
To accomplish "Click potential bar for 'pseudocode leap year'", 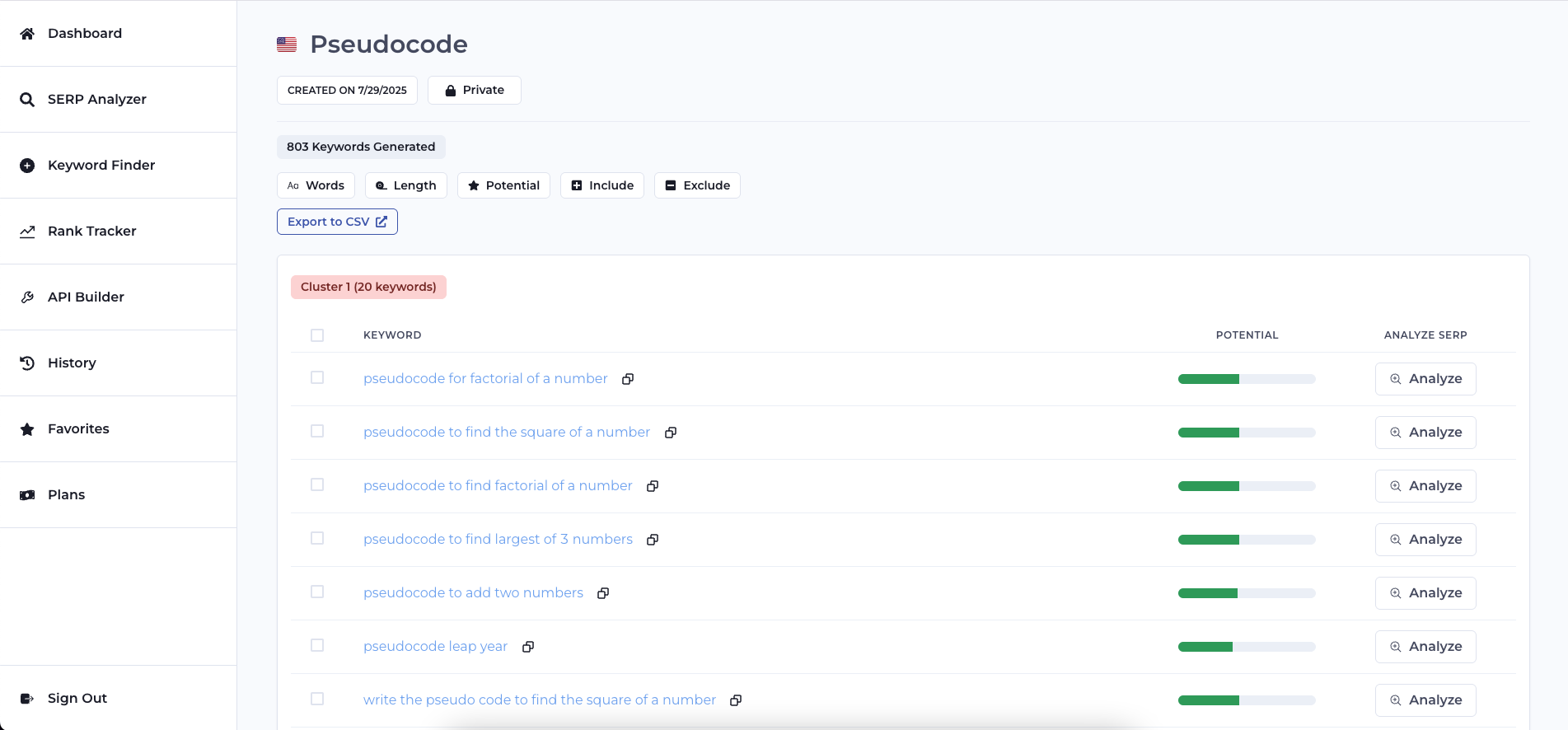I will (1247, 647).
